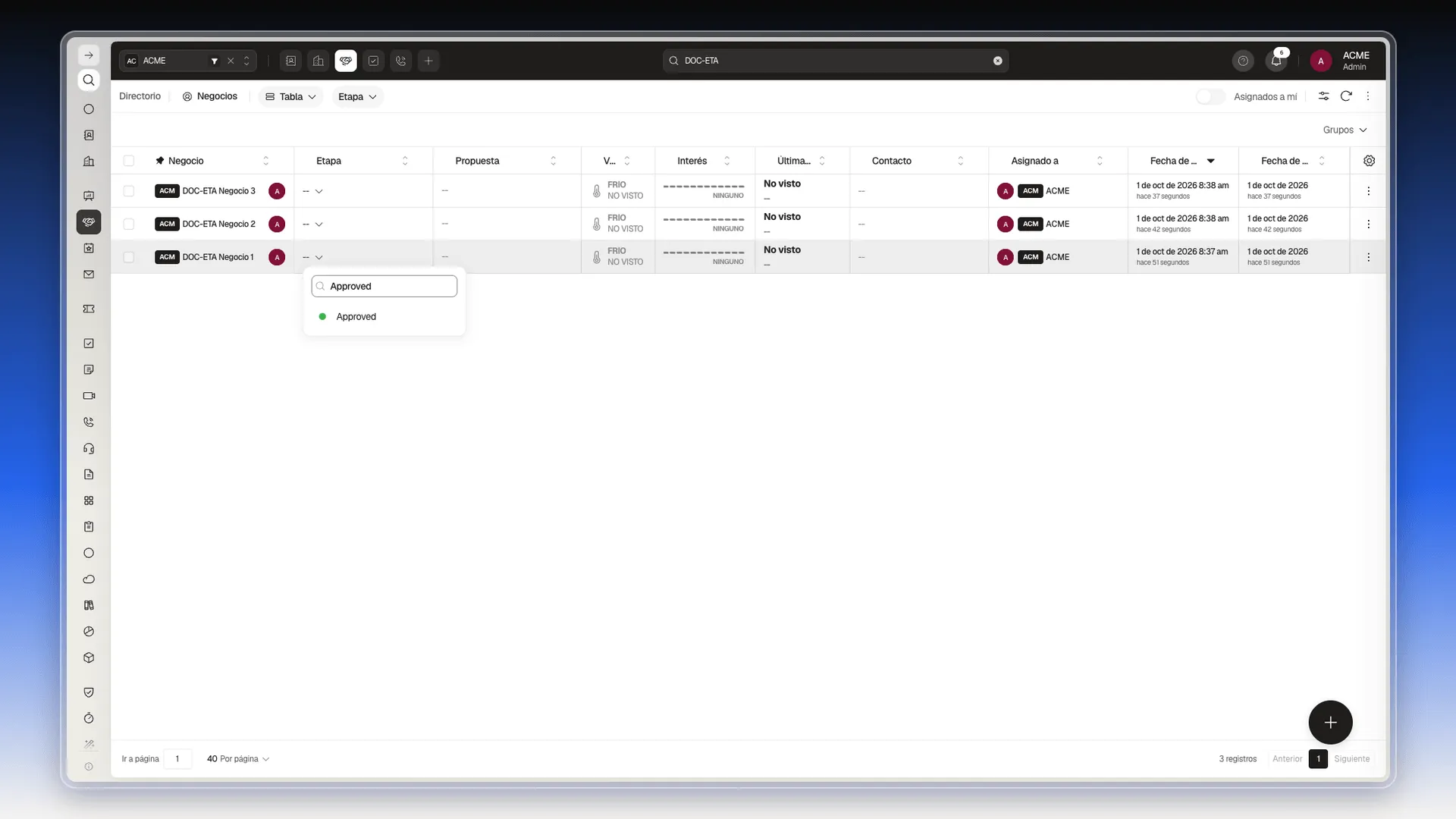Open the help question mark icon
The image size is (1456, 819).
(x=1243, y=61)
